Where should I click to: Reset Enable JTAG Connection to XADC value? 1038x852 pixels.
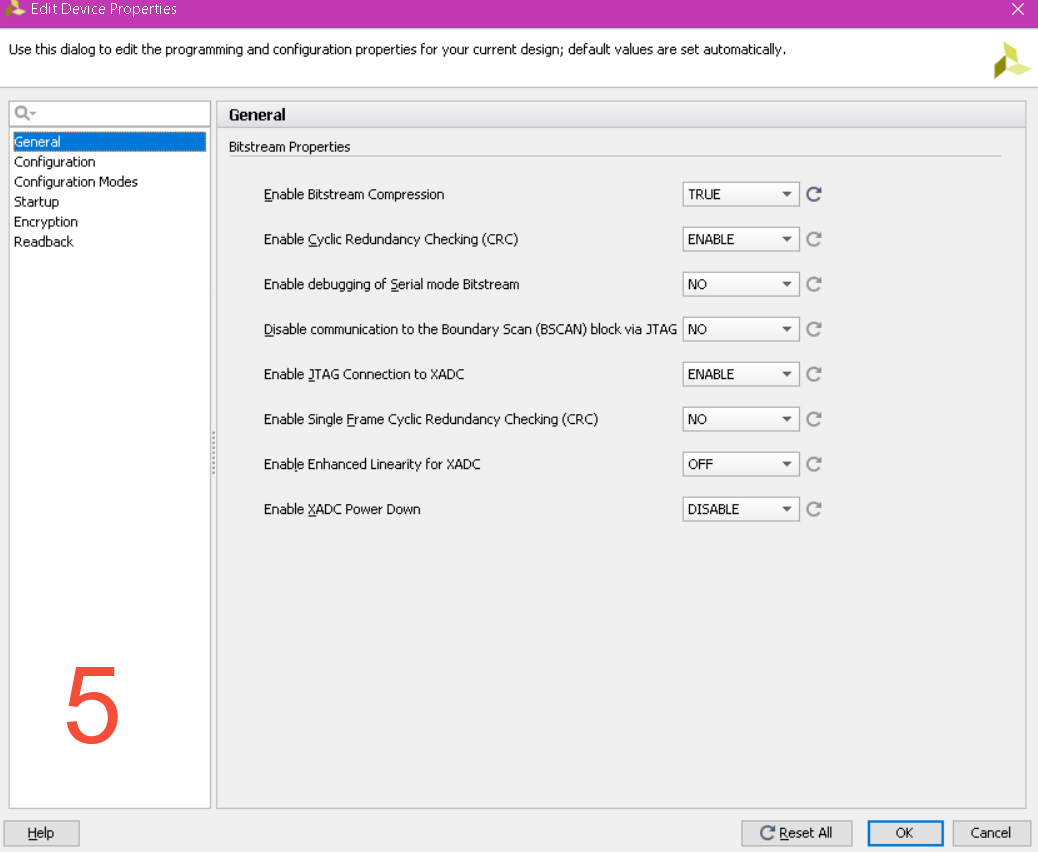click(814, 374)
